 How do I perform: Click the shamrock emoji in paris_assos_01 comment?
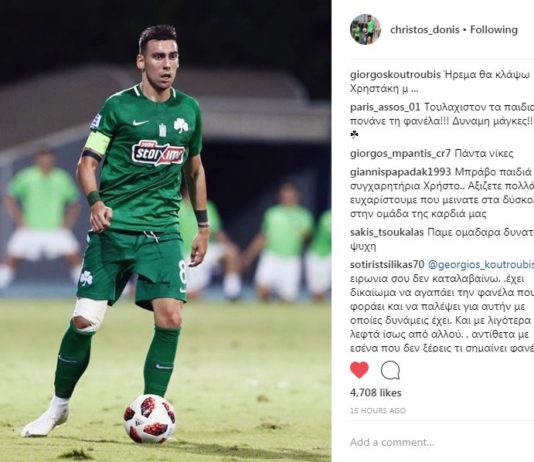(x=354, y=135)
